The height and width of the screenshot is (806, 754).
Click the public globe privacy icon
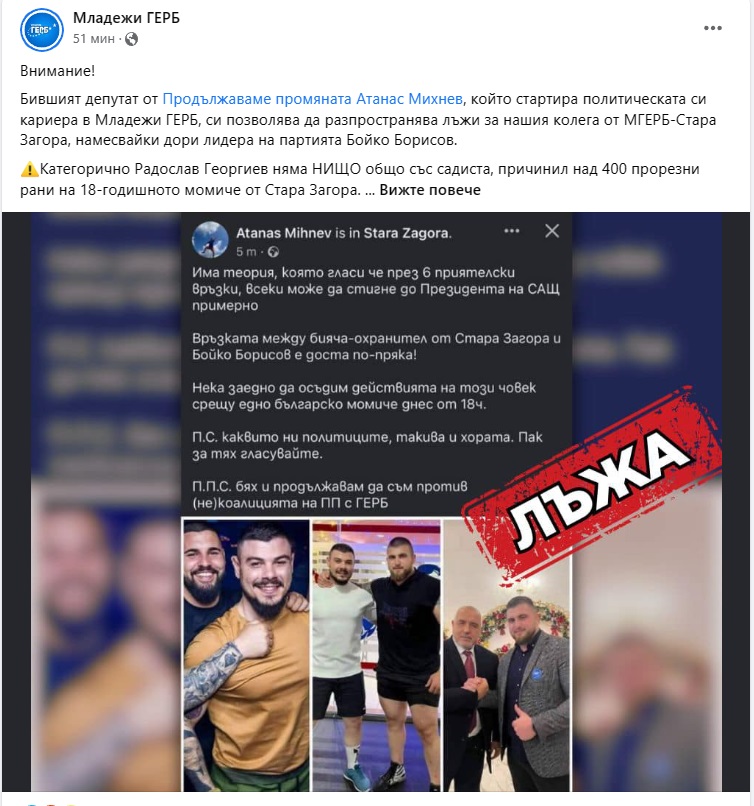[x=132, y=39]
